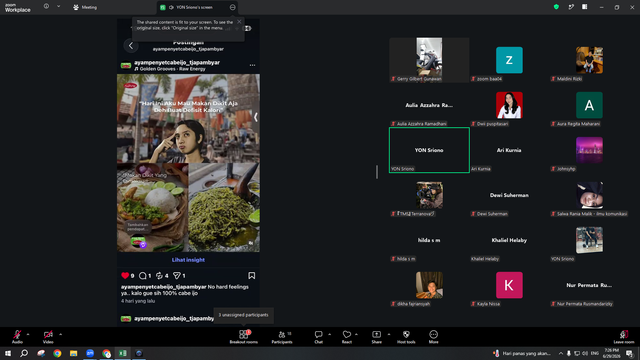Select the zoom baa04 participant tile
Viewport: 640px width, 360px height.
tap(509, 60)
